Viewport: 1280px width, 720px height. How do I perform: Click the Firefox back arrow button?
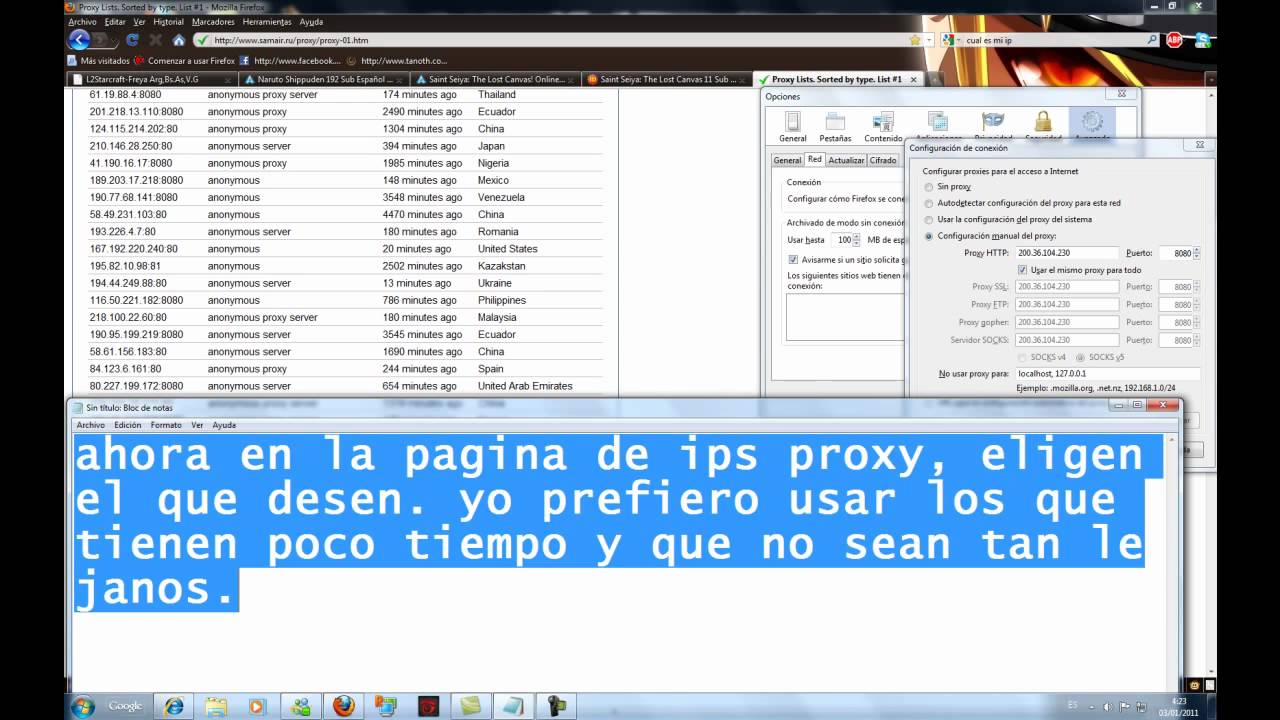pyautogui.click(x=79, y=40)
